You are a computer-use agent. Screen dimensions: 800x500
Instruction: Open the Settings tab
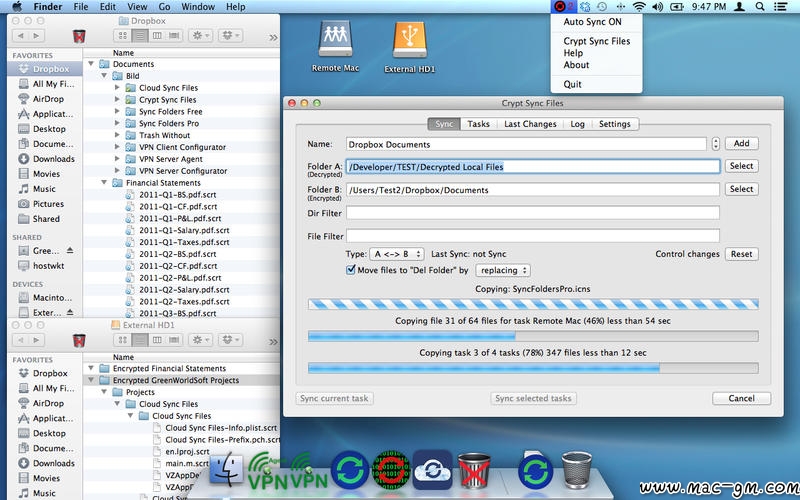[614, 124]
